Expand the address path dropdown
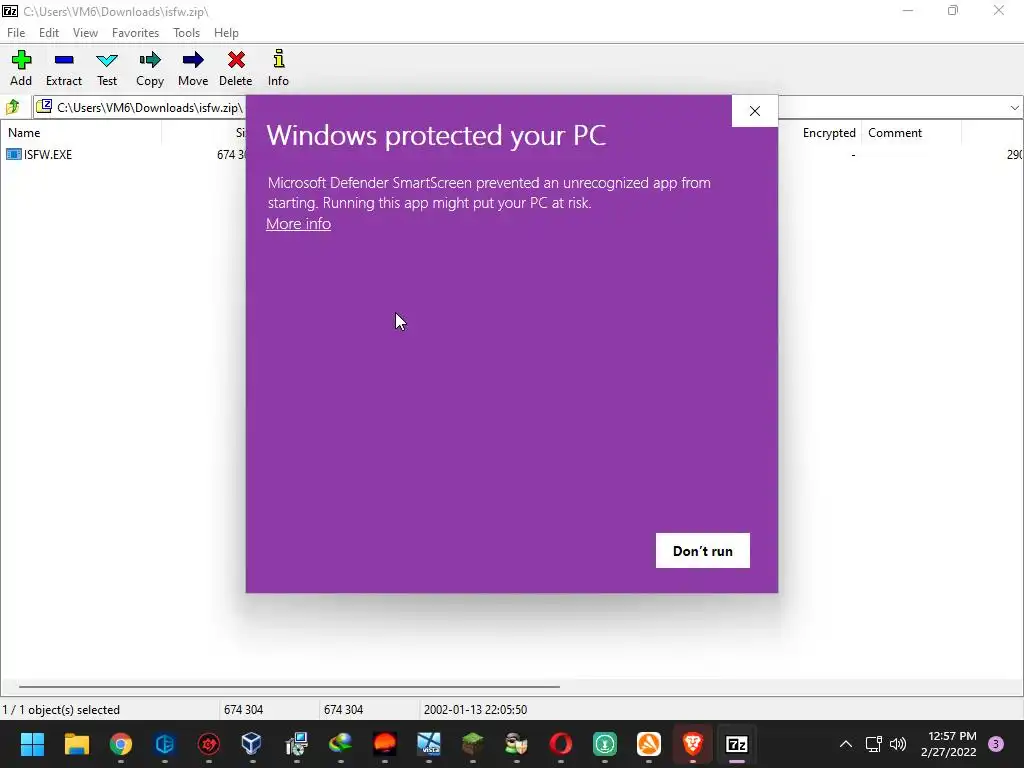Image resolution: width=1024 pixels, height=768 pixels. (x=1014, y=108)
